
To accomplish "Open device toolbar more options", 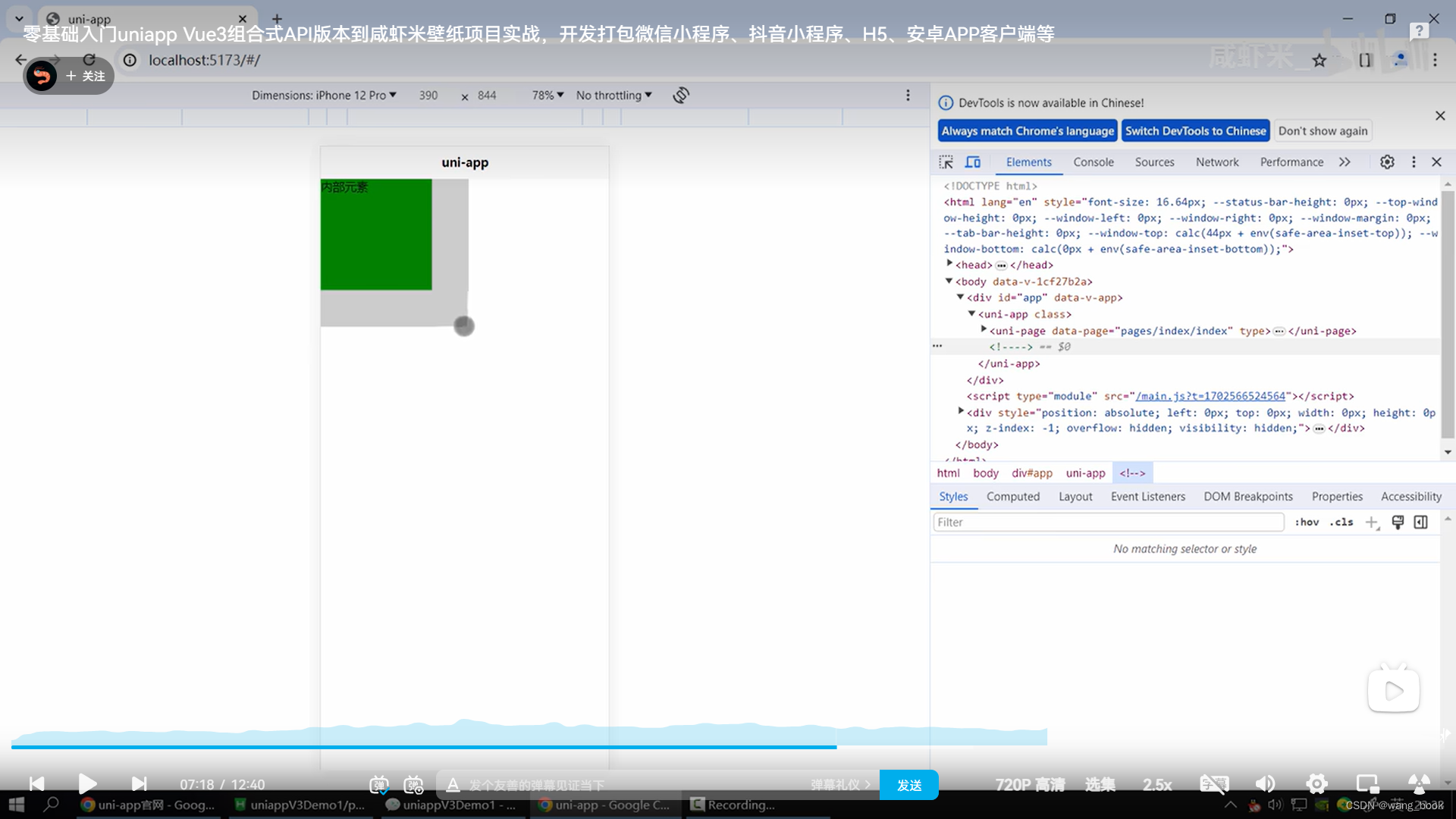I will [908, 96].
